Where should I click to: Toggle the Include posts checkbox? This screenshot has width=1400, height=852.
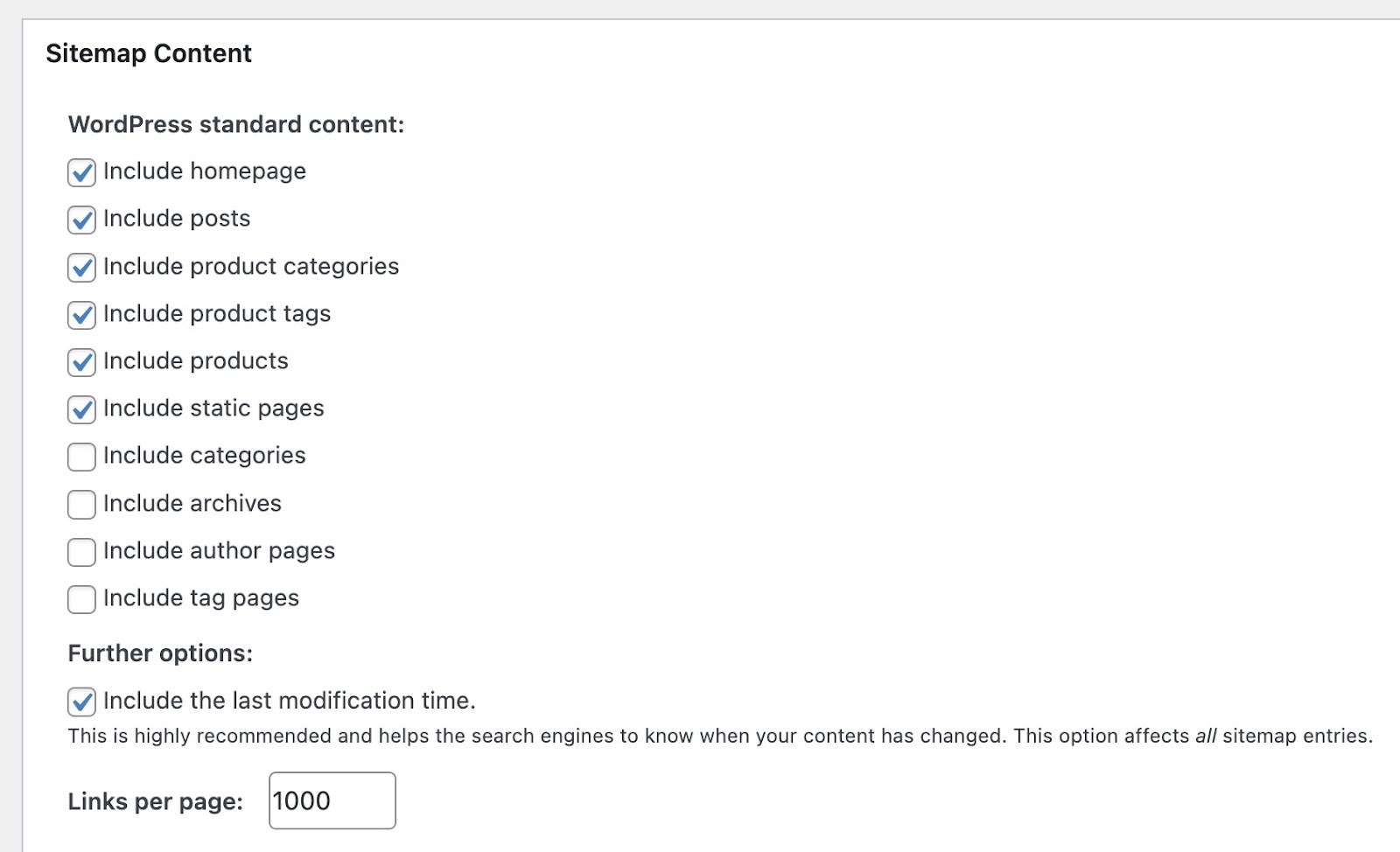coord(80,220)
